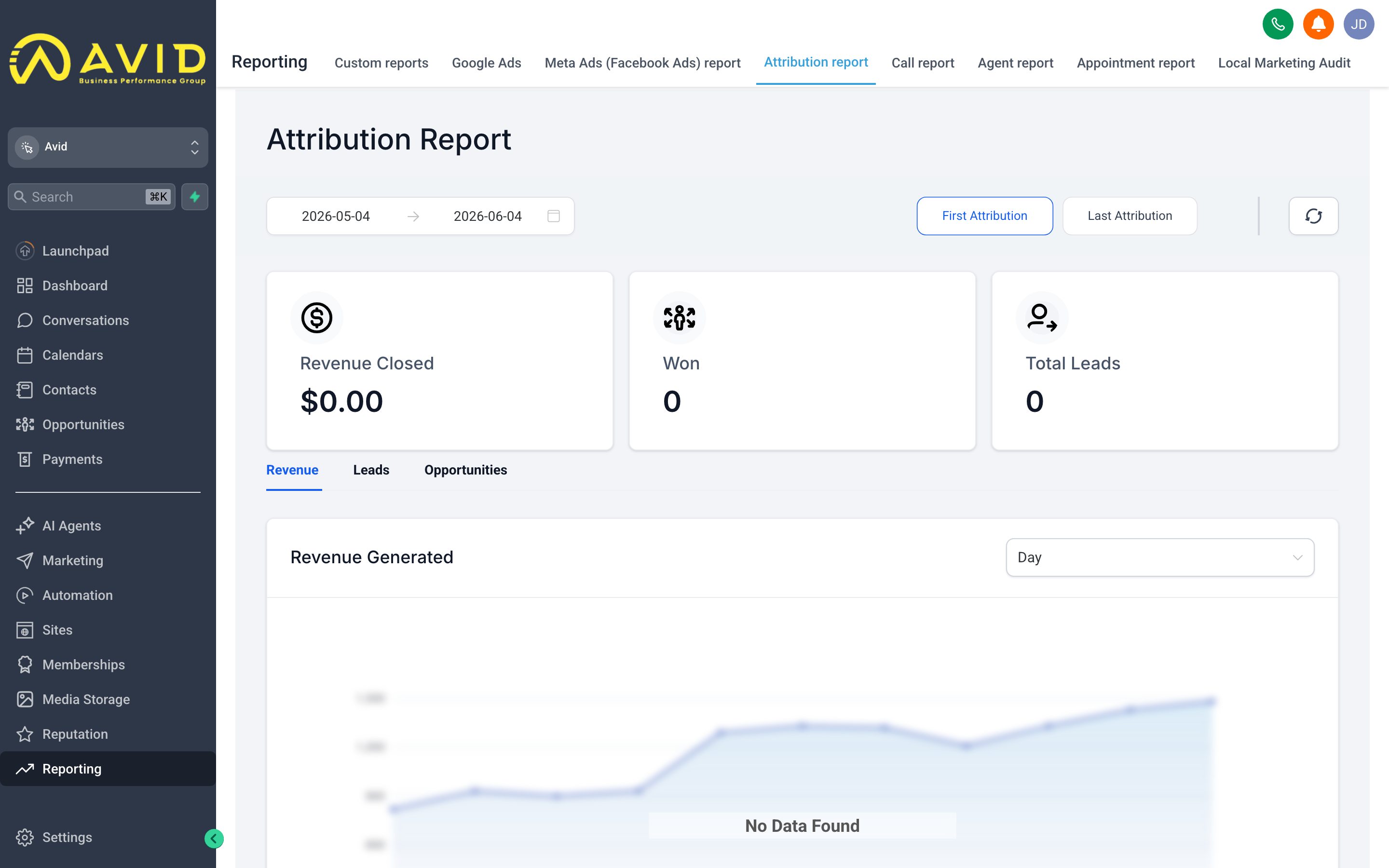Click the end date 2026-06-04 field

coord(487,216)
